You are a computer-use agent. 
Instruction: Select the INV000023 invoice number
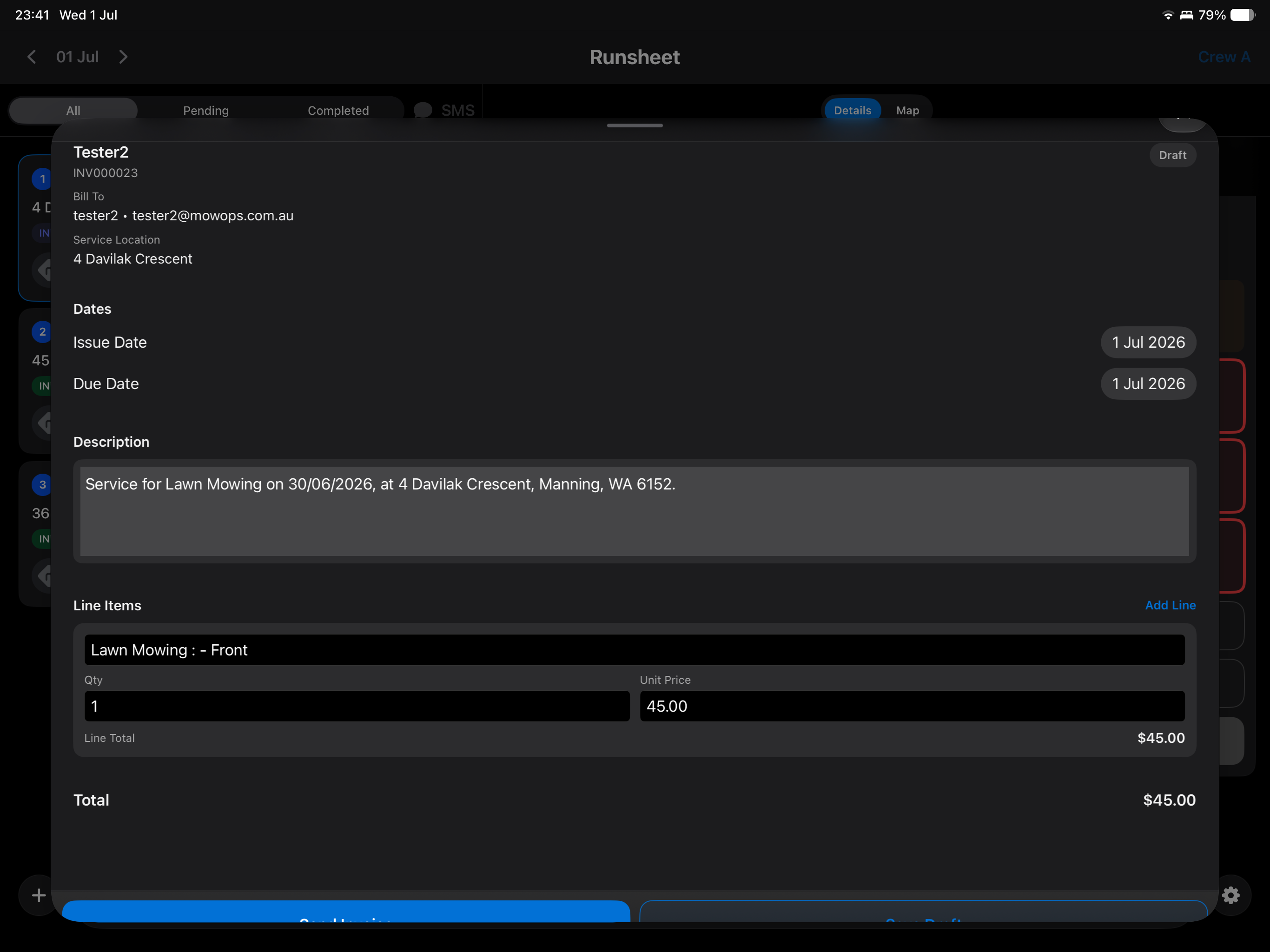point(106,173)
